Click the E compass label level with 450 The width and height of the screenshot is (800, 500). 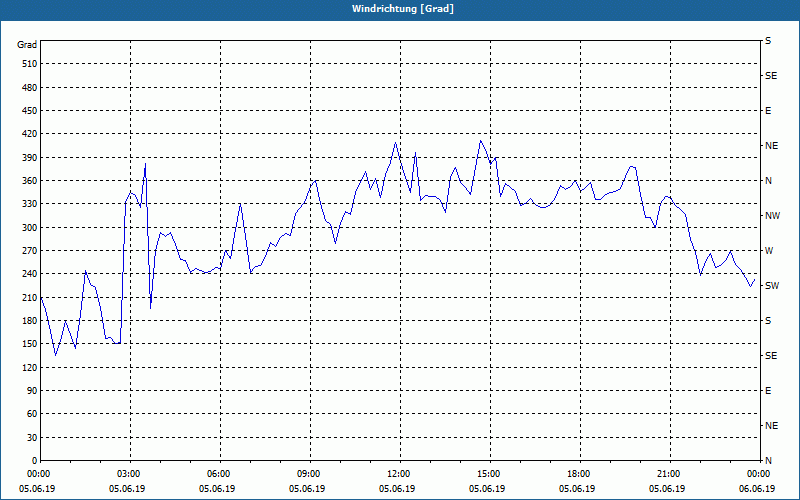(x=768, y=111)
